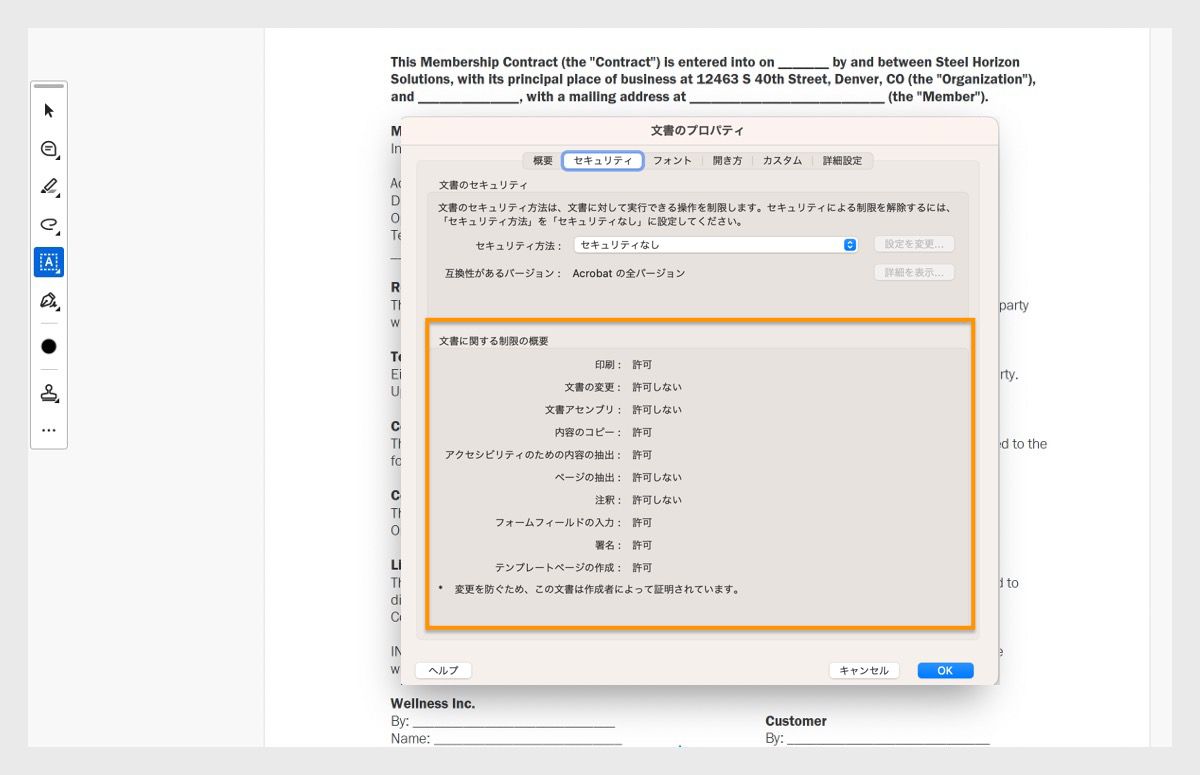Open the セキュリティ方法 dropdown
The image size is (1200, 775).
click(x=714, y=244)
